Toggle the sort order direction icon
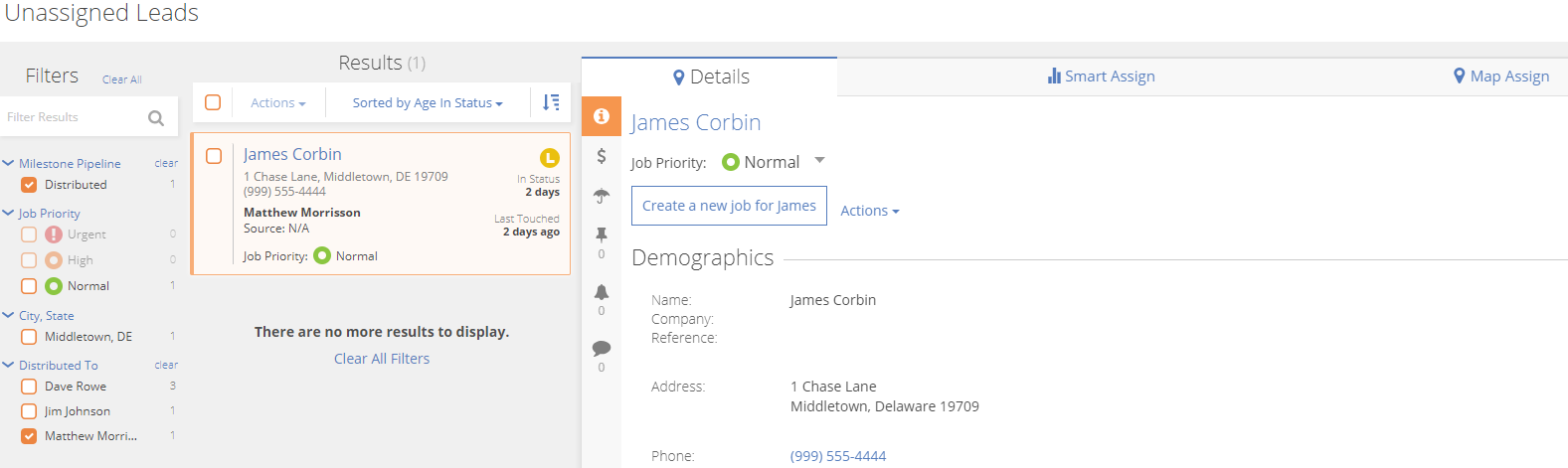 551,102
